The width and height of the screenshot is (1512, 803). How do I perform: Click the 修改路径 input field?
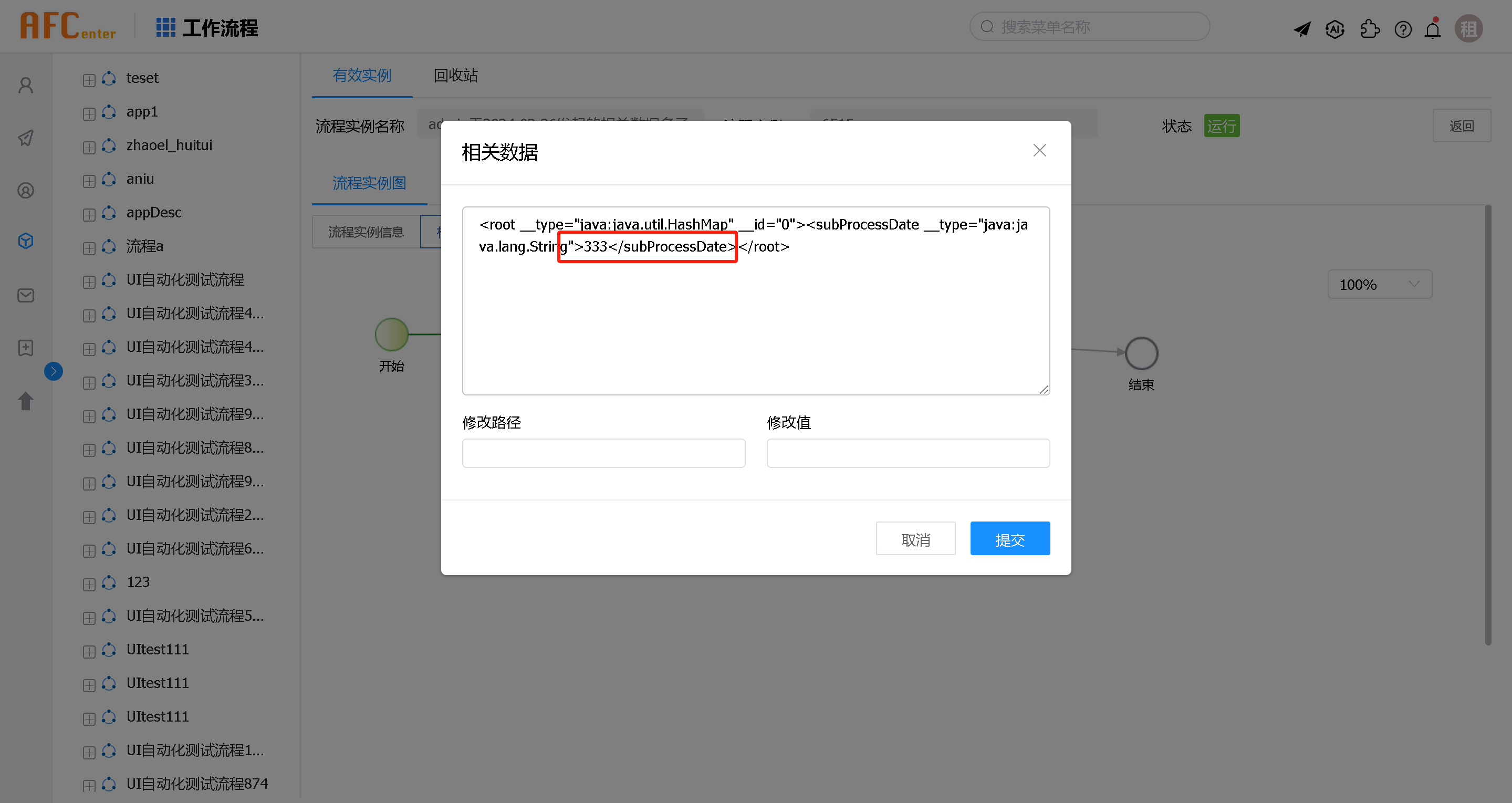click(603, 453)
